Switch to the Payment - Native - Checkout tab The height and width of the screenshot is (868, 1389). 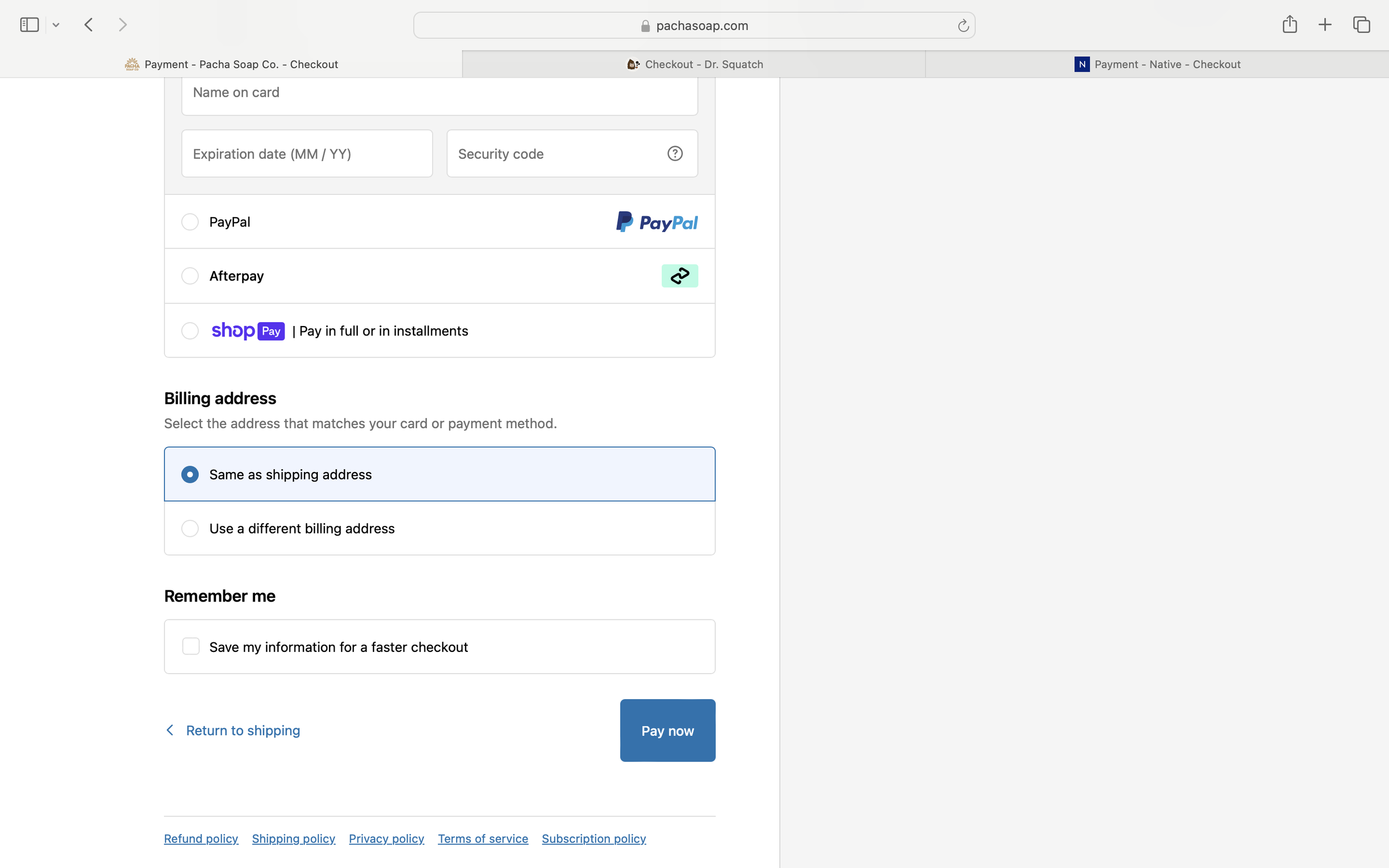pyautogui.click(x=1157, y=64)
